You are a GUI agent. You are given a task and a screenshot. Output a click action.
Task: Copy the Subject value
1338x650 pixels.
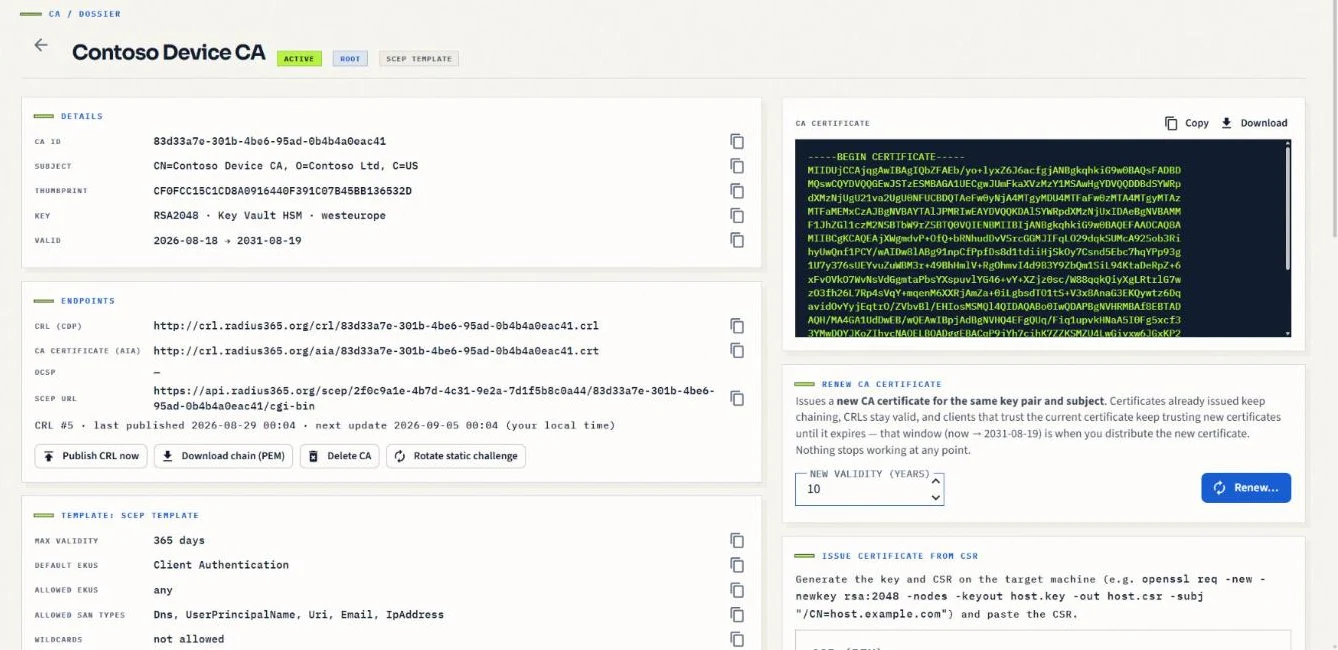(x=737, y=166)
